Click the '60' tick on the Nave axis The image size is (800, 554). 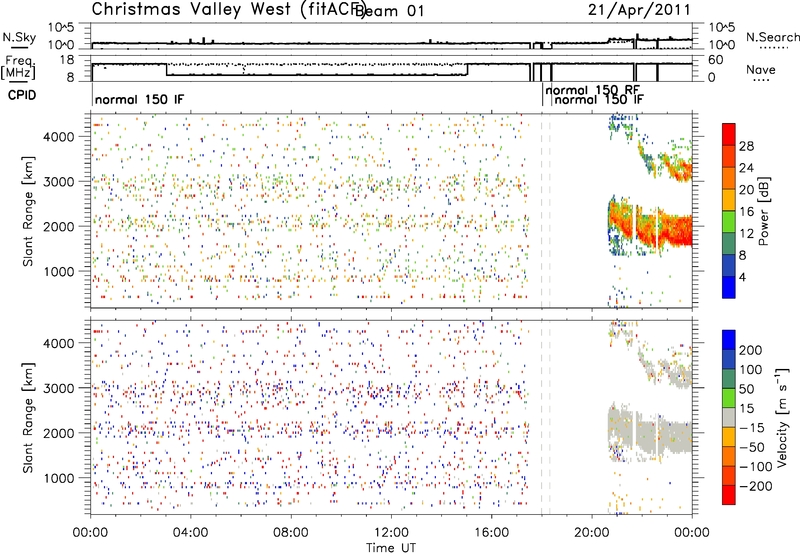coord(716,60)
